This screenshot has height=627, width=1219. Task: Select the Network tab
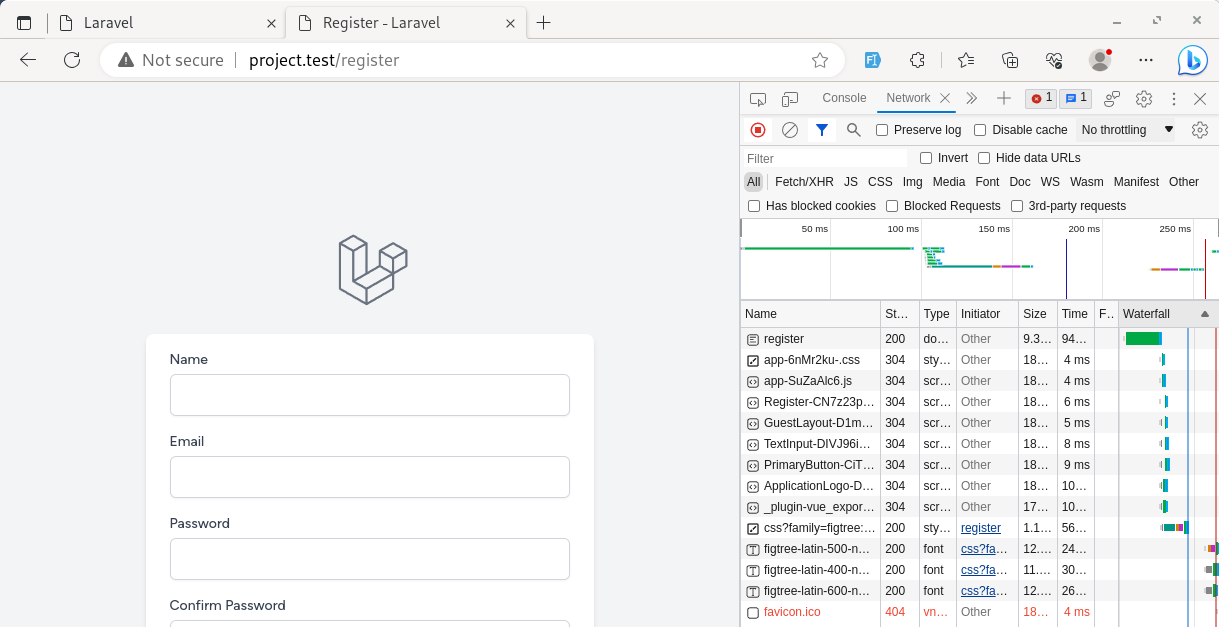tap(908, 98)
